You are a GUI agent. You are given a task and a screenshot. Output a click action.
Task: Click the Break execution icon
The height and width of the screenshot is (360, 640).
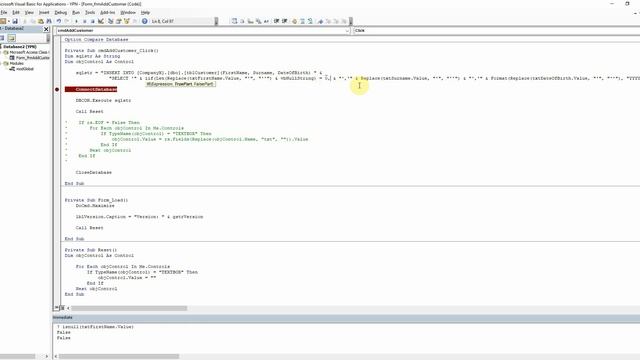point(84,21)
